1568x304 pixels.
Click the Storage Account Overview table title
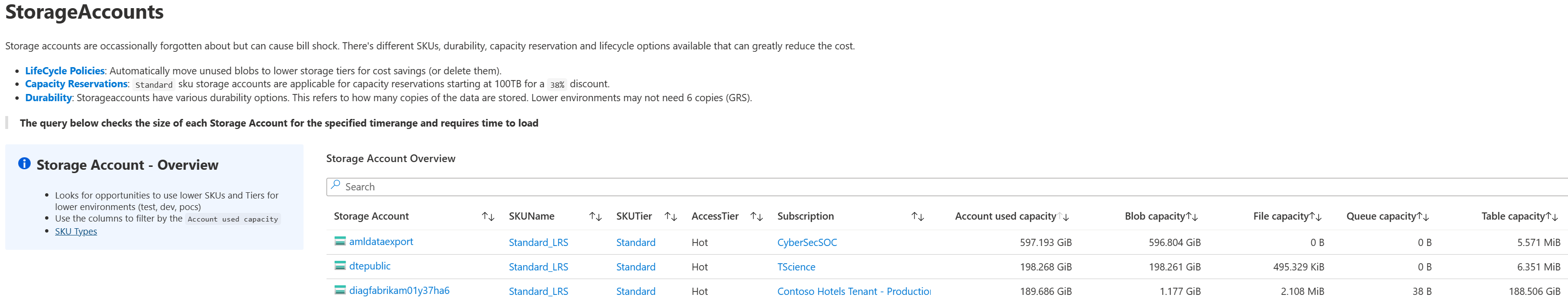[391, 158]
